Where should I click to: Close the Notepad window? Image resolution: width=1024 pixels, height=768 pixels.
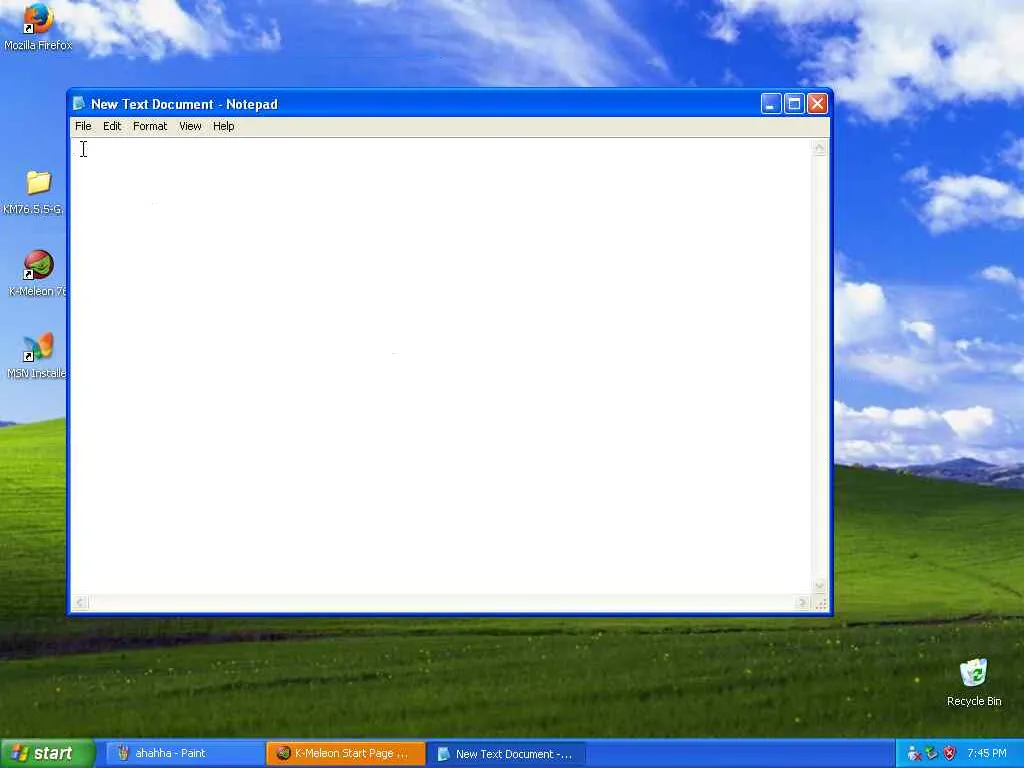point(817,104)
